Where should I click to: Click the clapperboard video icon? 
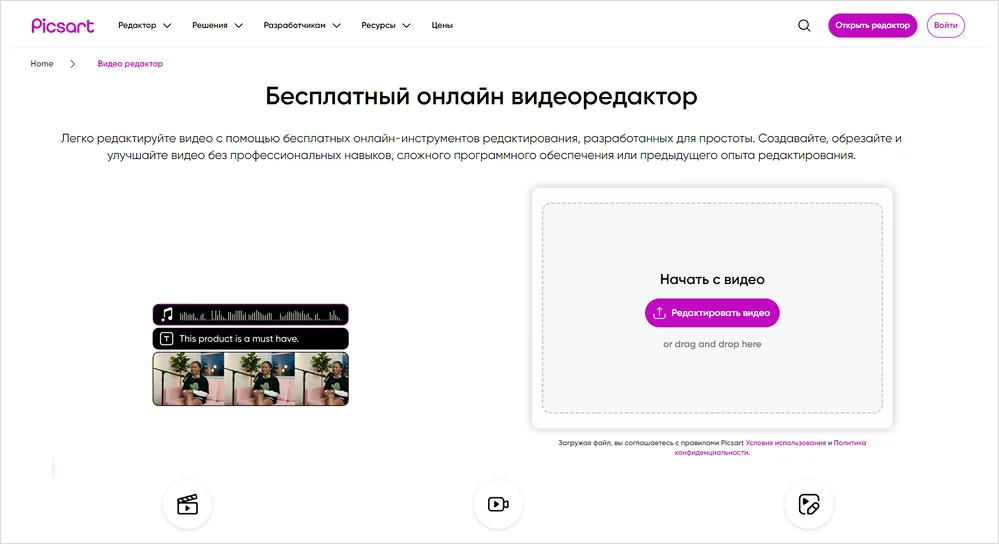187,504
